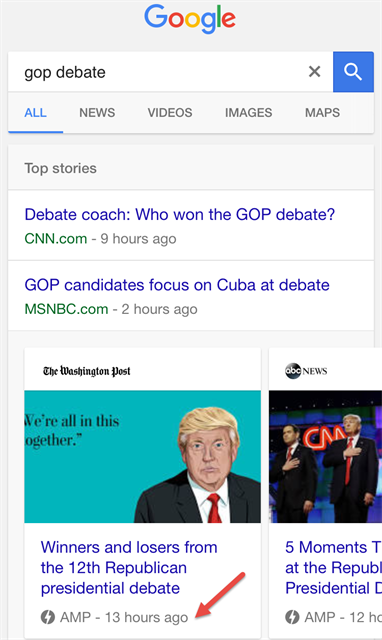Open 'Debate coach: Who won the GOP debate?'
Screen dimensions: 382x640
click(180, 214)
